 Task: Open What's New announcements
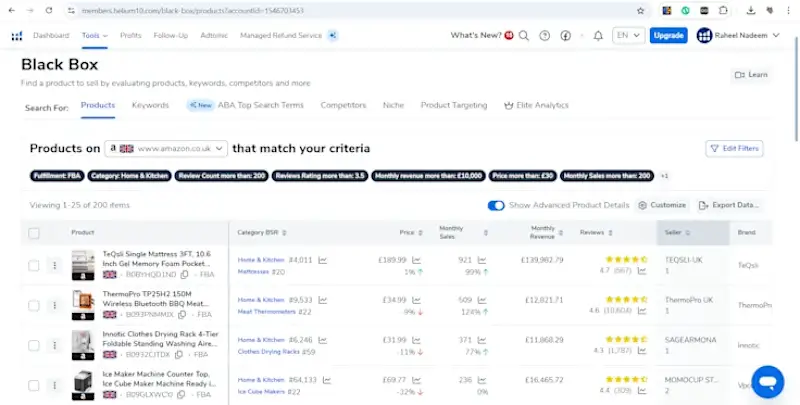482,36
